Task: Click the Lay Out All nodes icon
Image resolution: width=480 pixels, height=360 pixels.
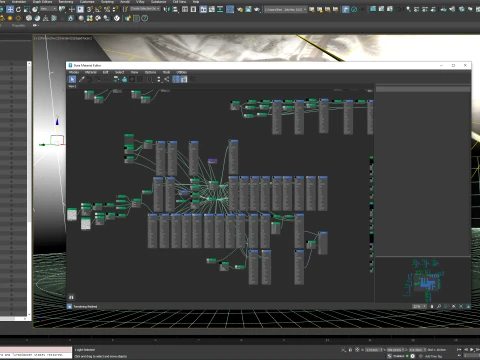Action: pyautogui.click(x=159, y=79)
